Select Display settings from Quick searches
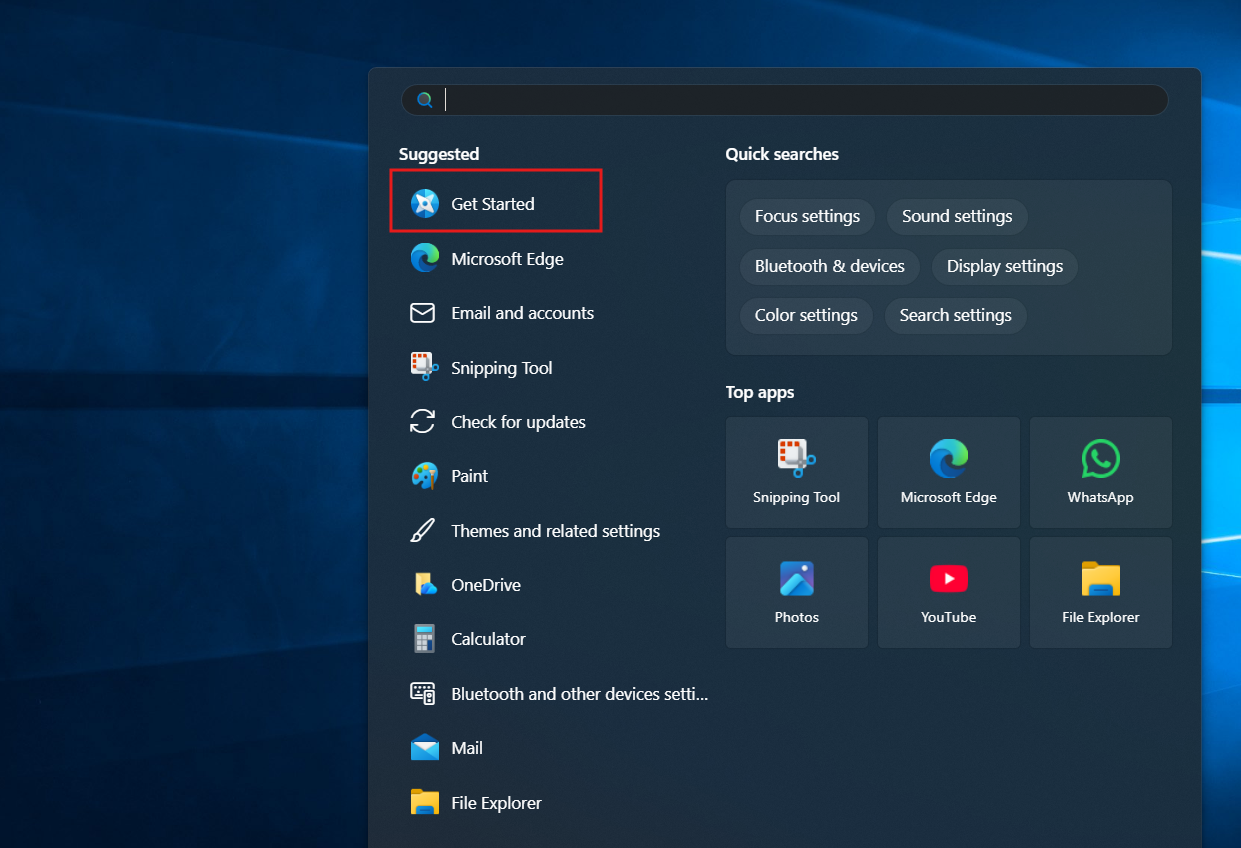The image size is (1241, 848). pyautogui.click(x=1004, y=266)
